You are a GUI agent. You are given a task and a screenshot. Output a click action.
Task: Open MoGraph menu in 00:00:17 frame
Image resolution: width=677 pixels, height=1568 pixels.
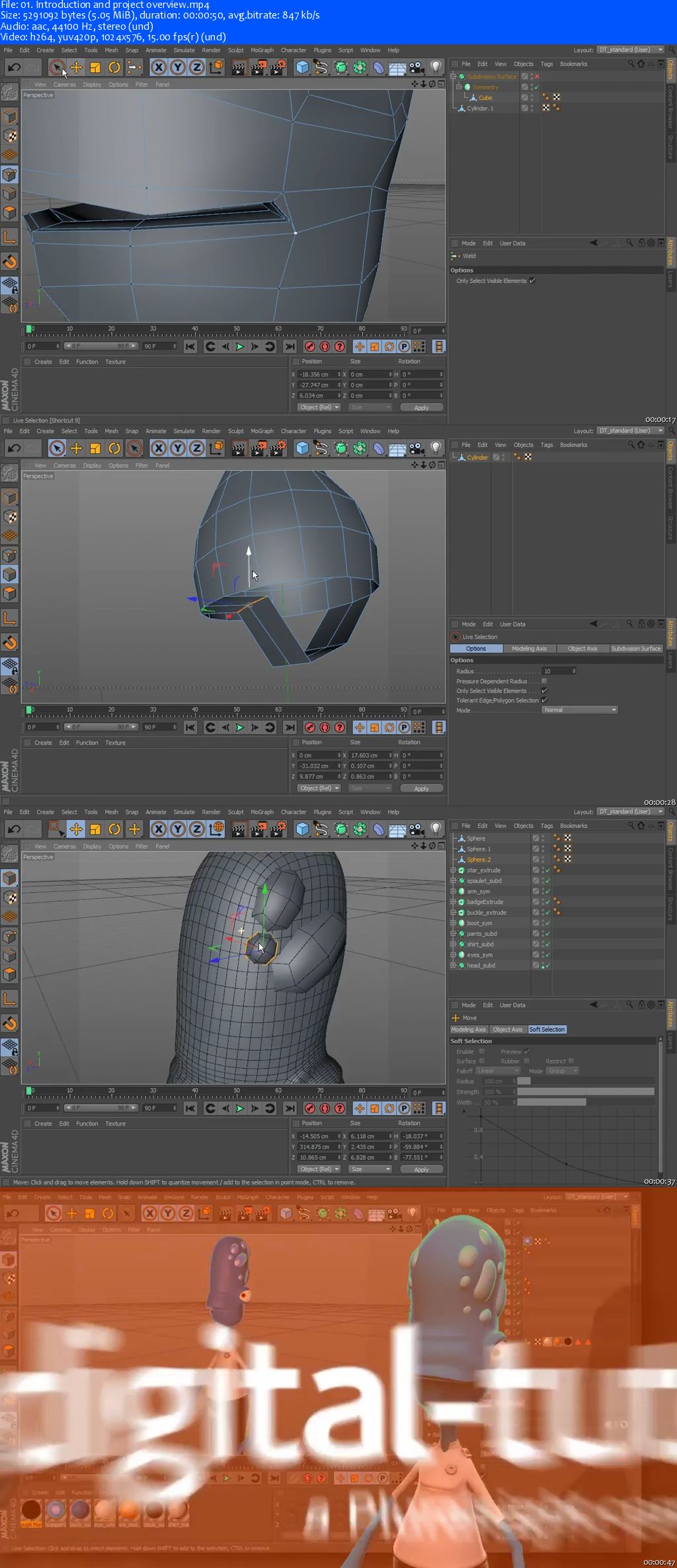click(x=262, y=50)
